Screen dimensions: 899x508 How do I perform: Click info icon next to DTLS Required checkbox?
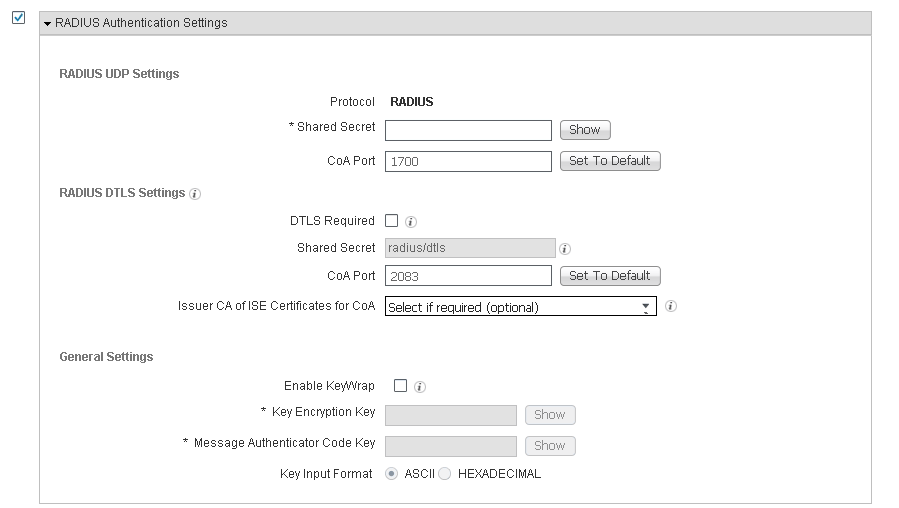411,222
